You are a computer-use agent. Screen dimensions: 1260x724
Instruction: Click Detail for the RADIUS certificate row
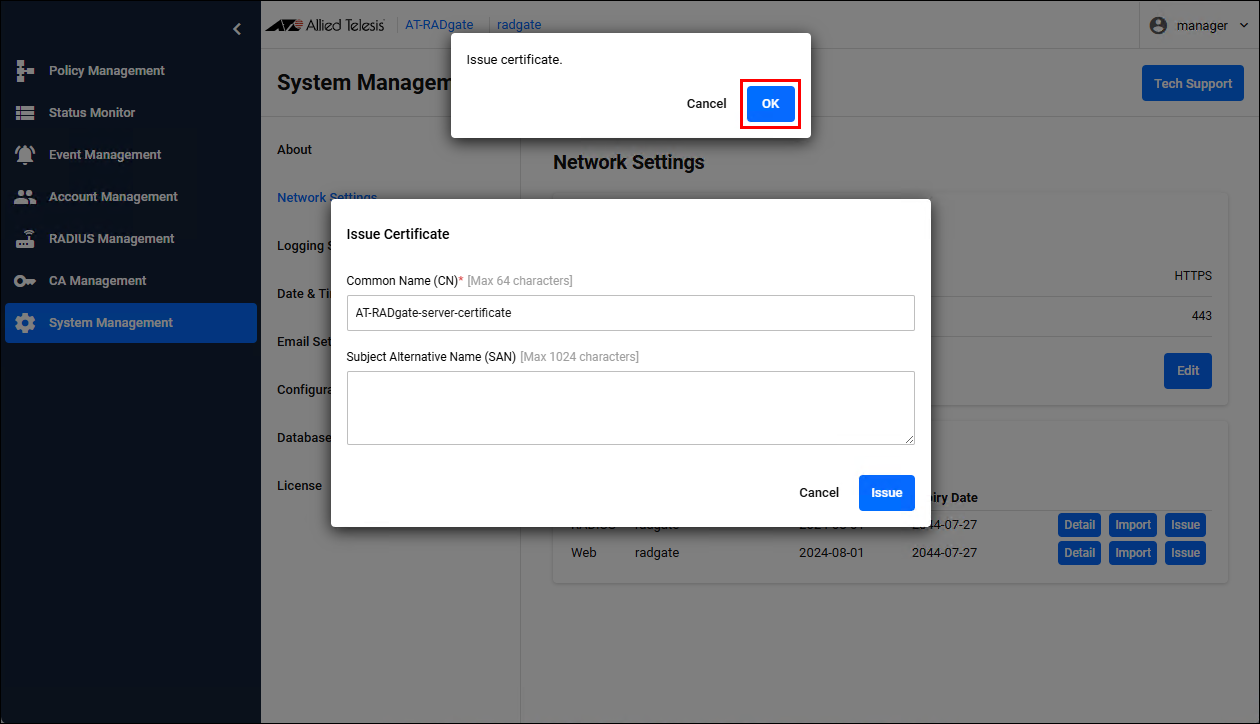pyautogui.click(x=1080, y=525)
